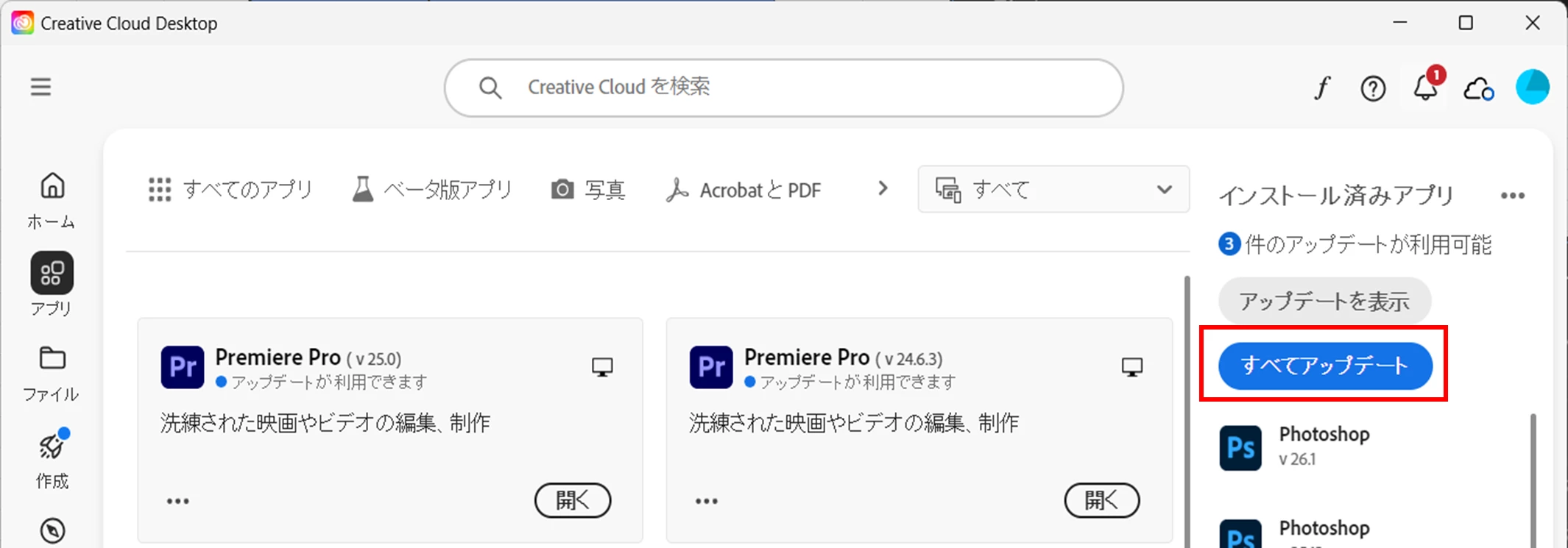Screen dimensions: 1568x548
Task: Open the hamburger navigation menu
Action: [40, 87]
